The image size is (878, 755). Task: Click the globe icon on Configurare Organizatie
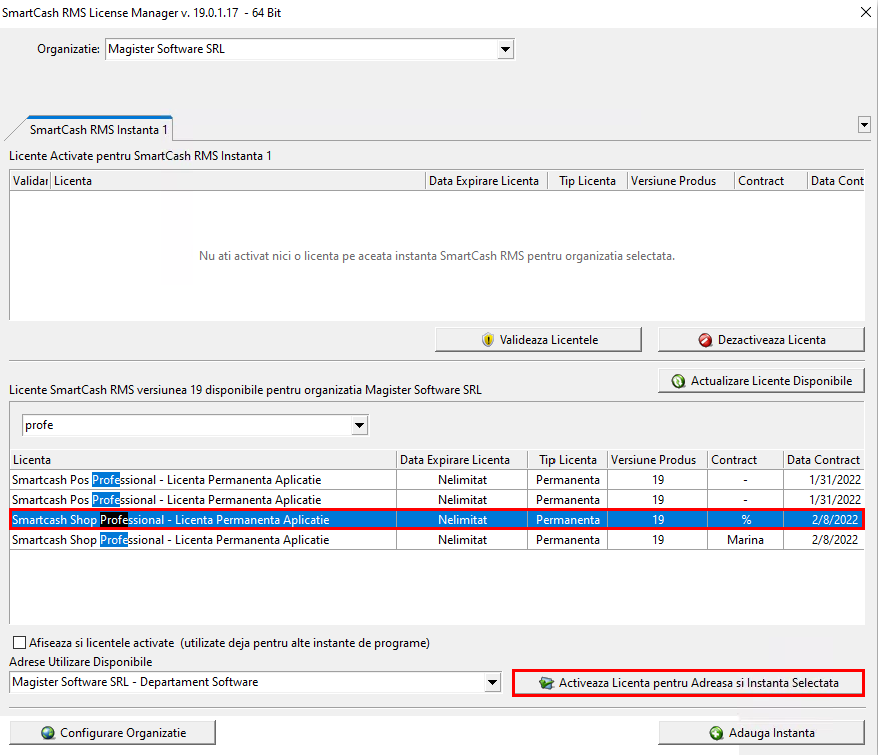[48, 733]
